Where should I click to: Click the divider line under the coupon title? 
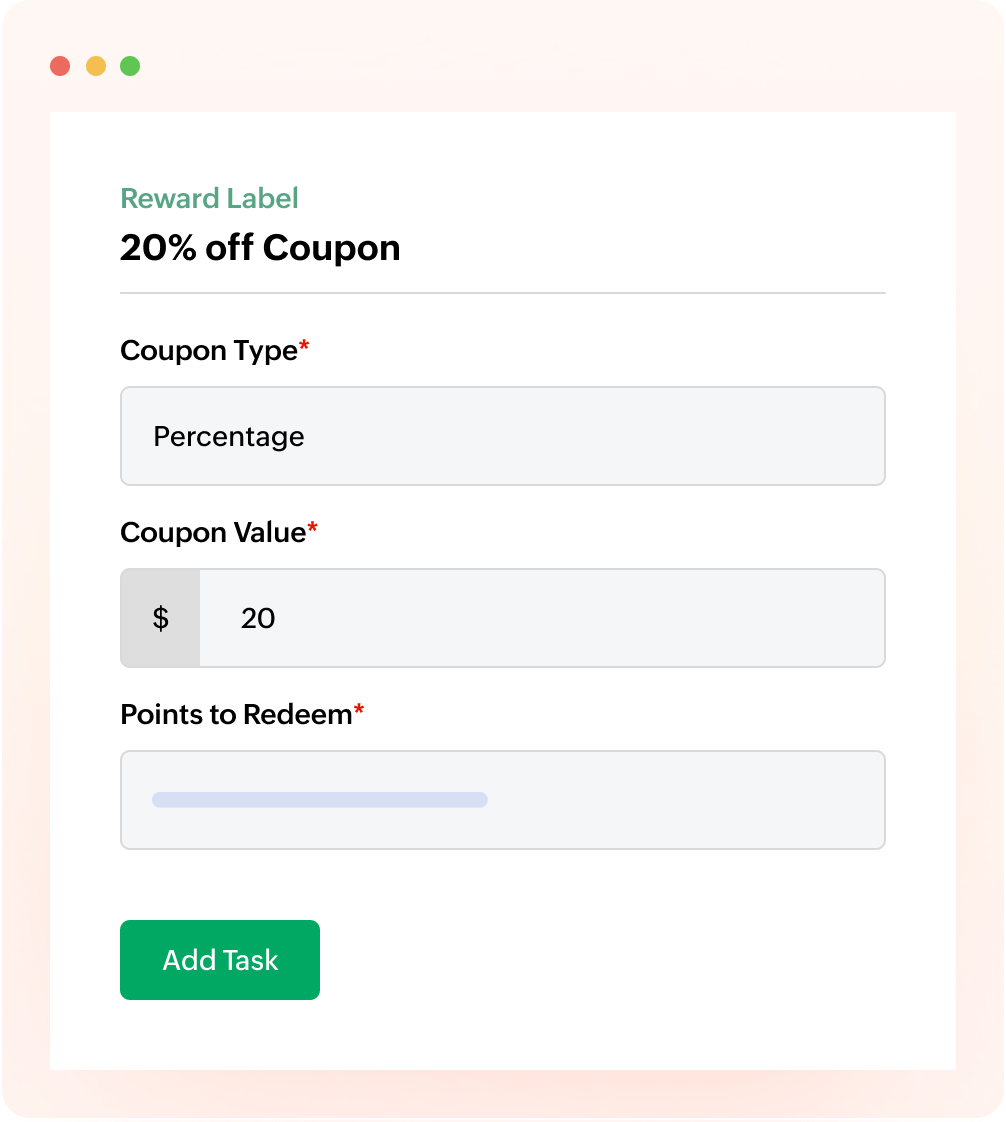coord(502,292)
